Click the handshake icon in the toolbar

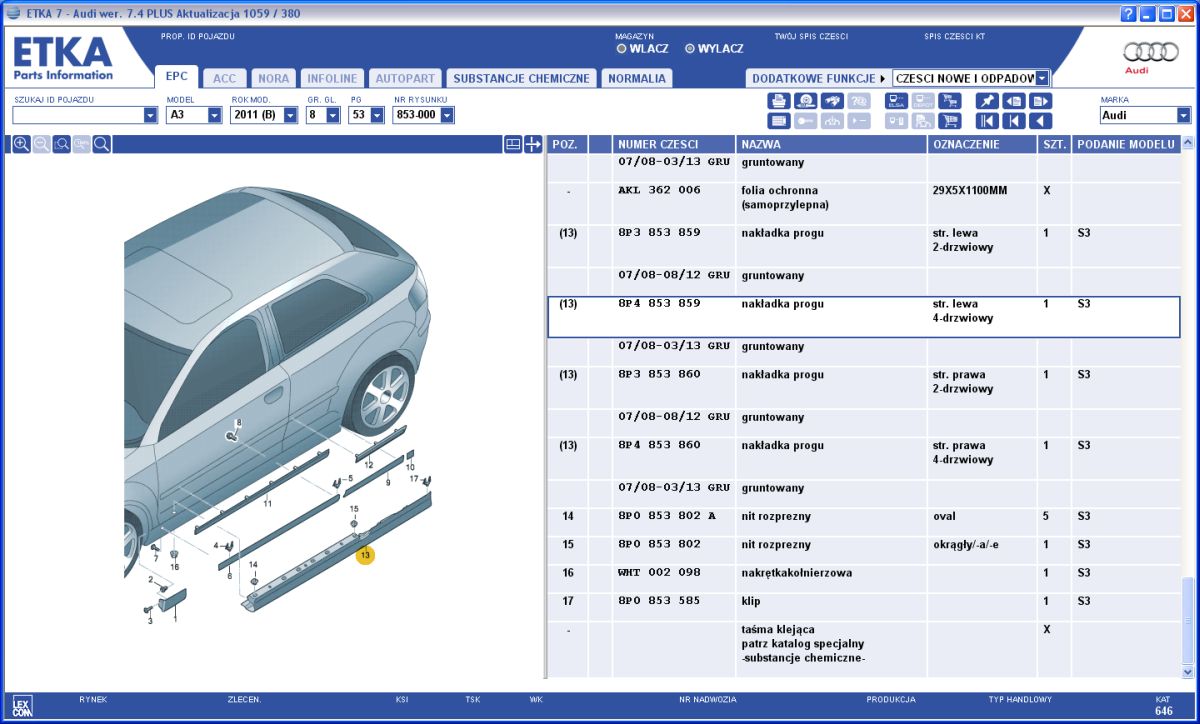pos(832,101)
